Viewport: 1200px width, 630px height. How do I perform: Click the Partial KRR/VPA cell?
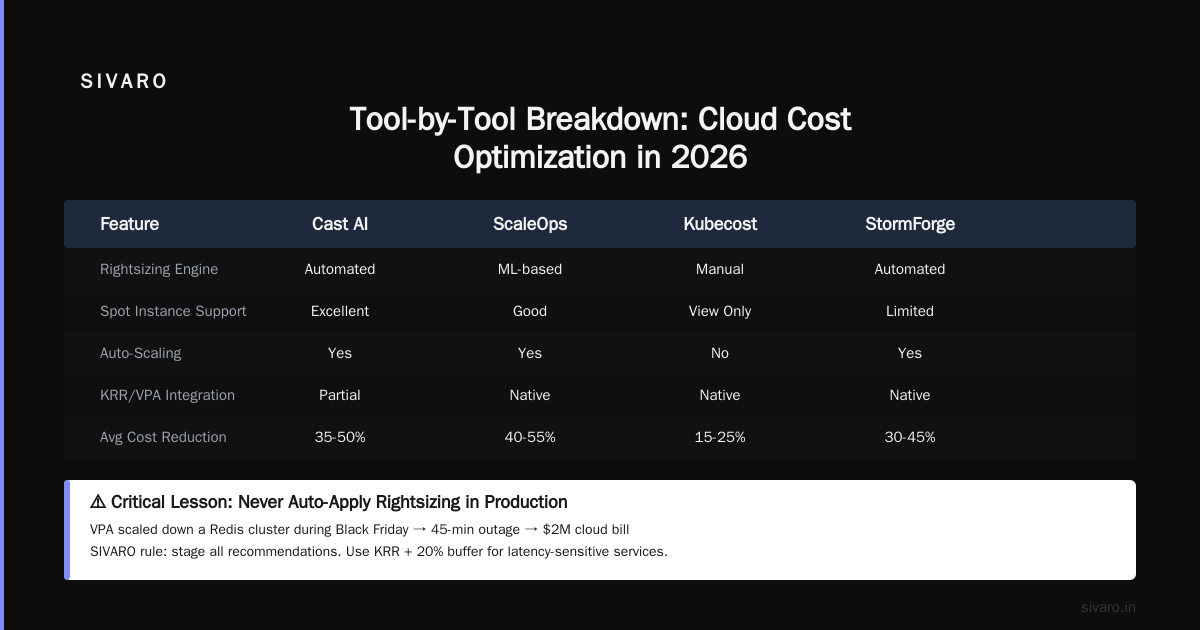coord(340,395)
